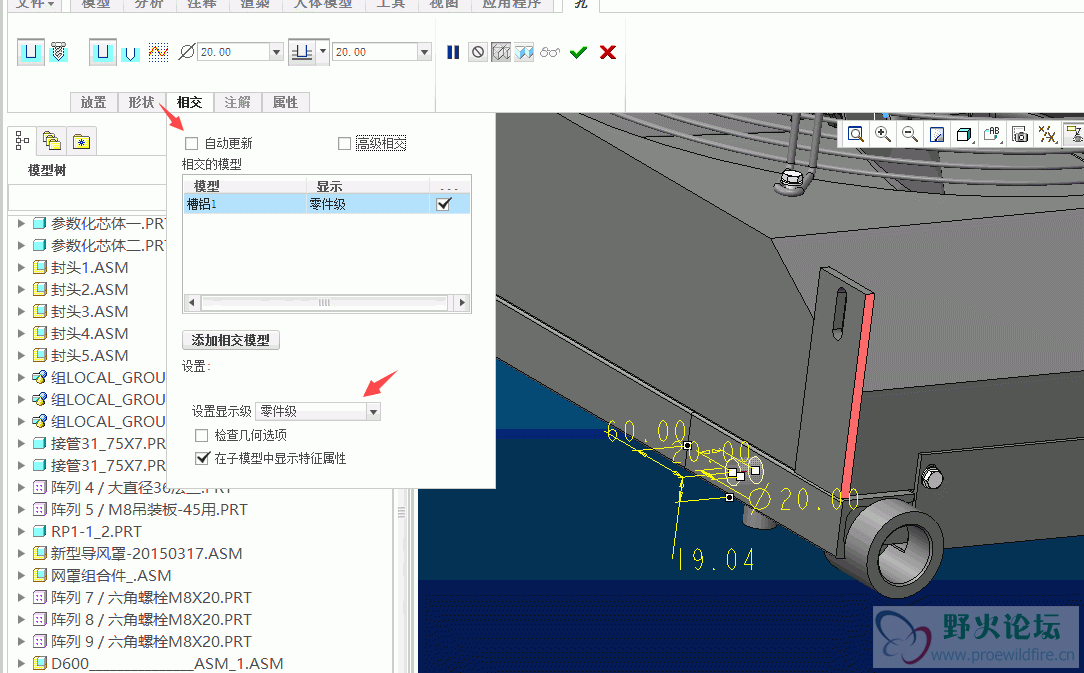The image size is (1084, 673).
Task: Choose the predefined rectangle hole profile
Action: [102, 52]
